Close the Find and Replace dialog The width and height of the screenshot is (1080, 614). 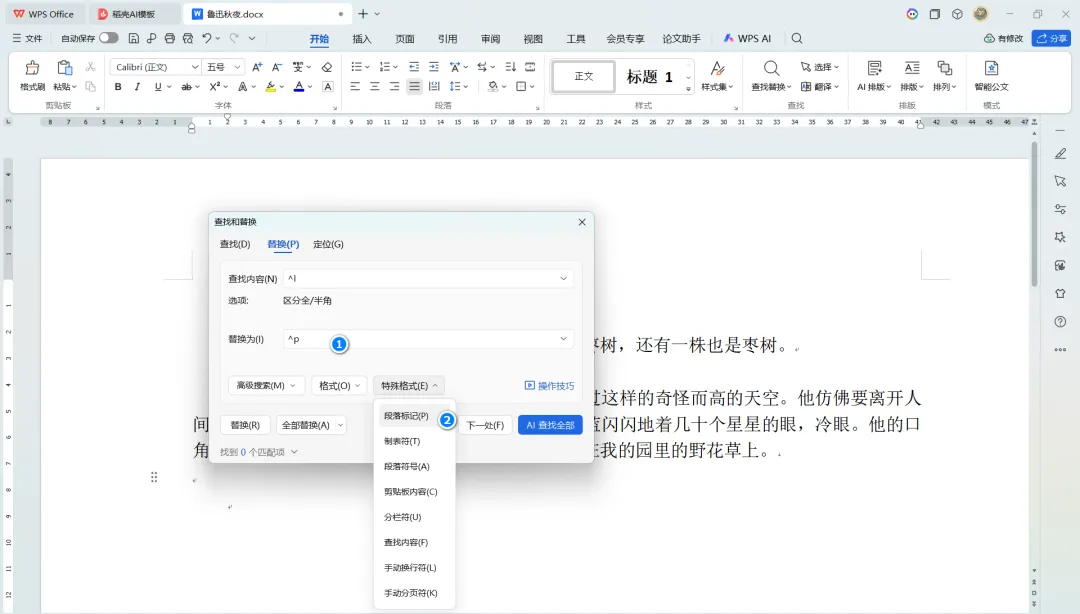582,222
